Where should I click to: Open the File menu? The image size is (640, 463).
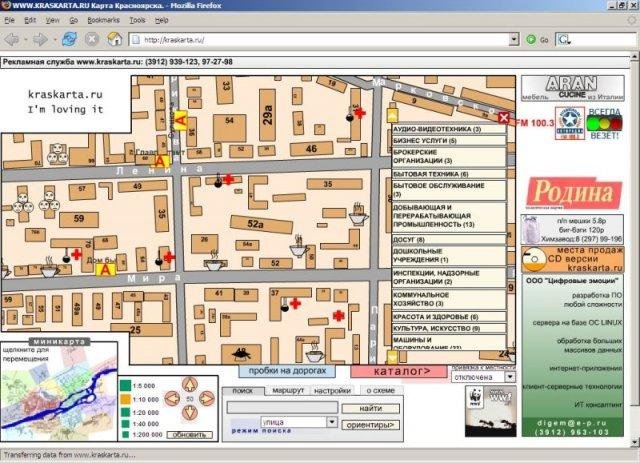pos(9,20)
